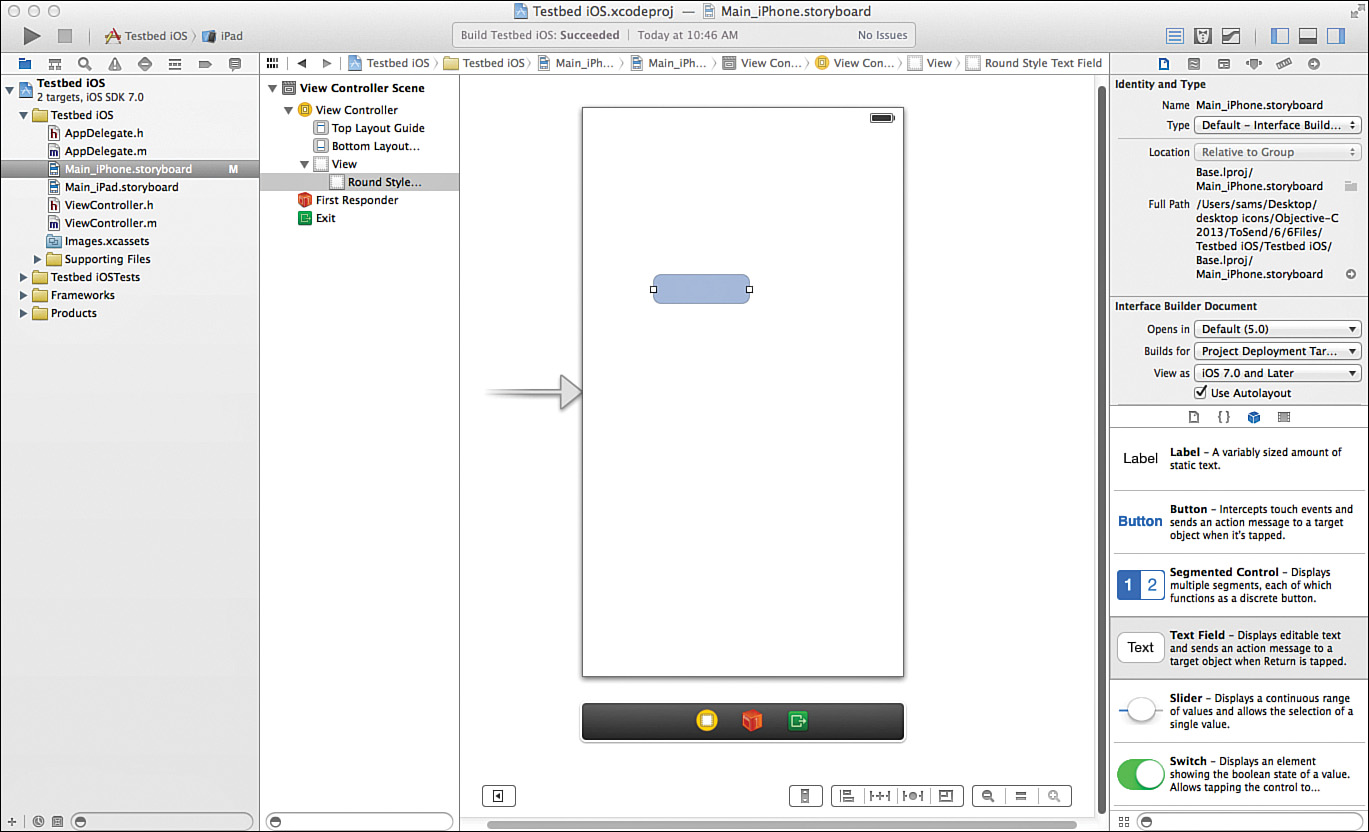Image resolution: width=1369 pixels, height=832 pixels.
Task: Open the Media library
Action: click(x=1284, y=417)
